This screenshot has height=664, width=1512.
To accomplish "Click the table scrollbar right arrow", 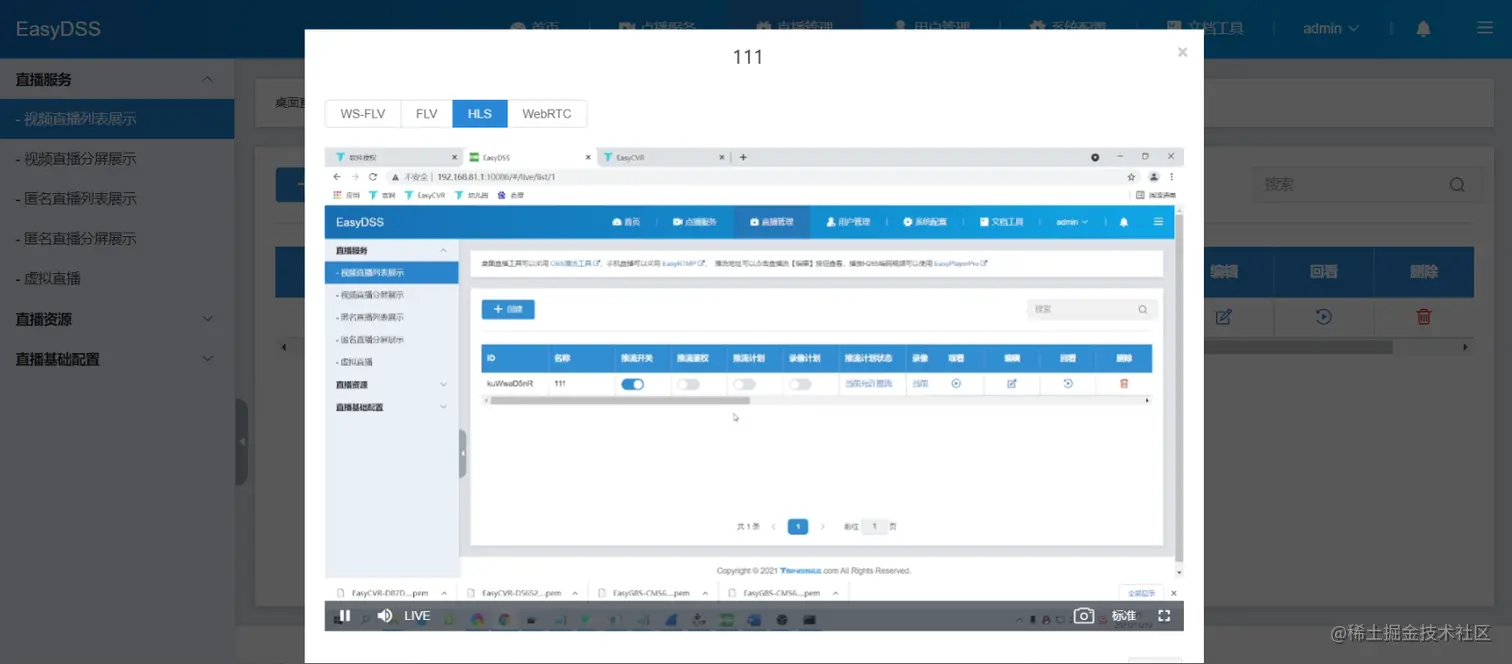I will tap(1466, 347).
